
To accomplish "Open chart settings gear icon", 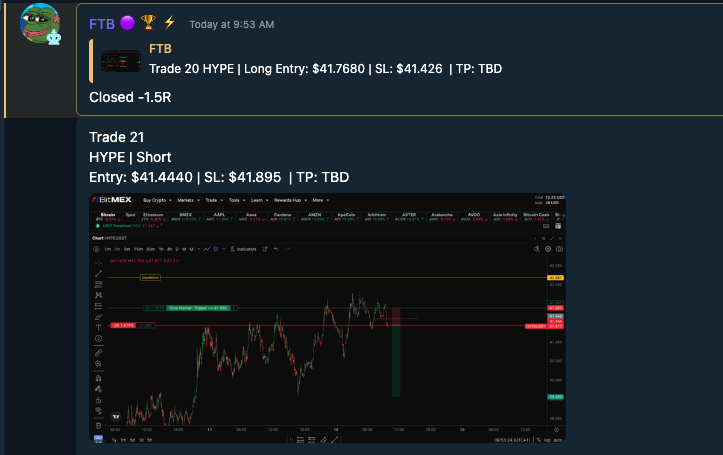I will click(548, 249).
